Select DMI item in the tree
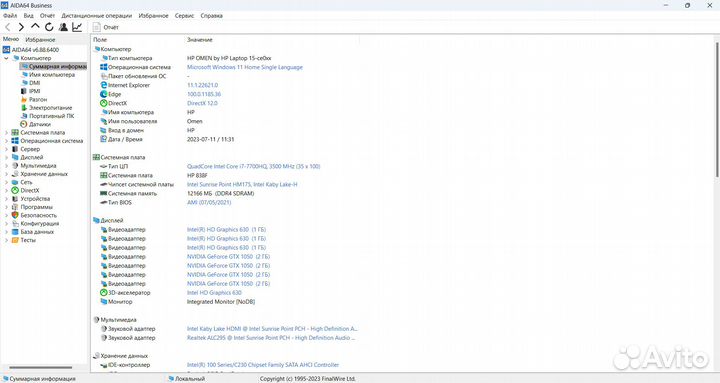Image resolution: width=720 pixels, height=383 pixels. [x=34, y=83]
